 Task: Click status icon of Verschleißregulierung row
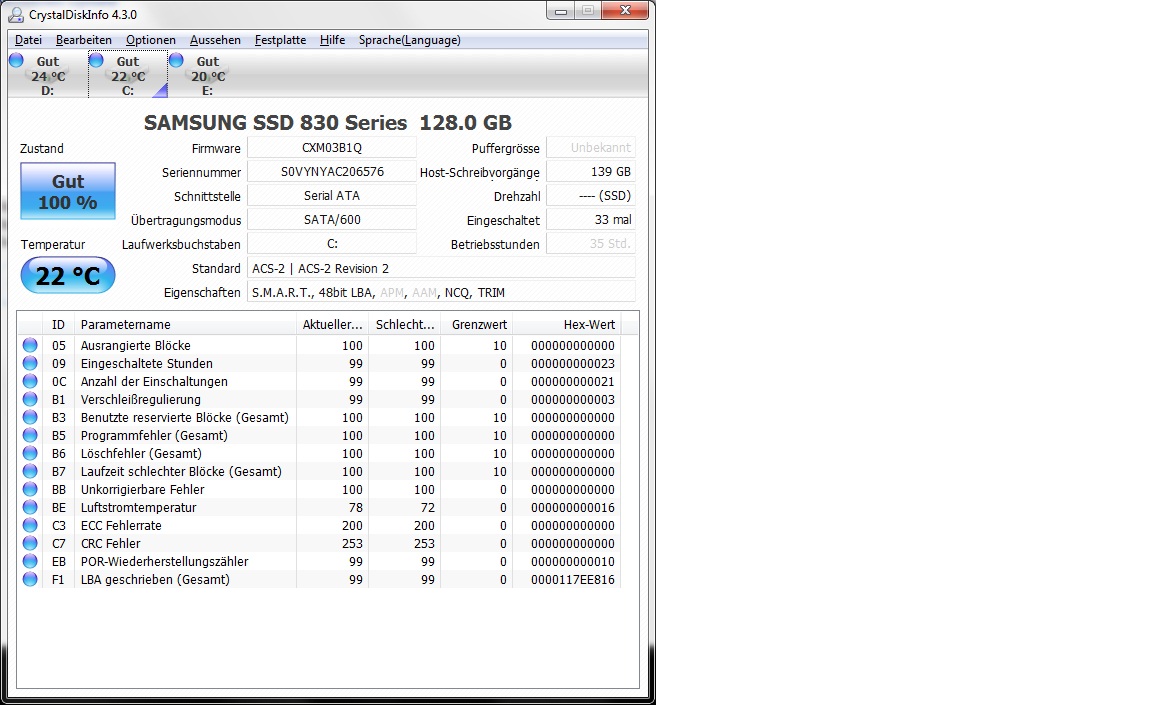30,399
